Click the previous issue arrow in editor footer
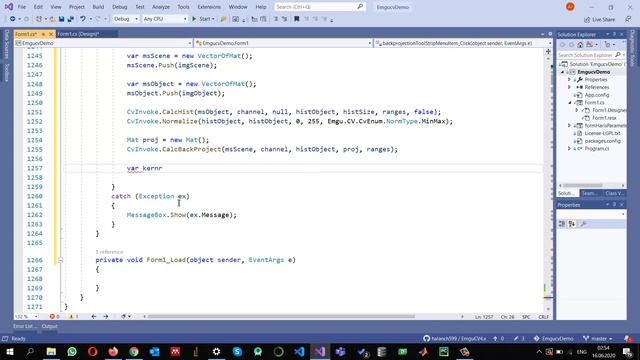Image resolution: width=640 pixels, height=360 pixels. click(94, 316)
